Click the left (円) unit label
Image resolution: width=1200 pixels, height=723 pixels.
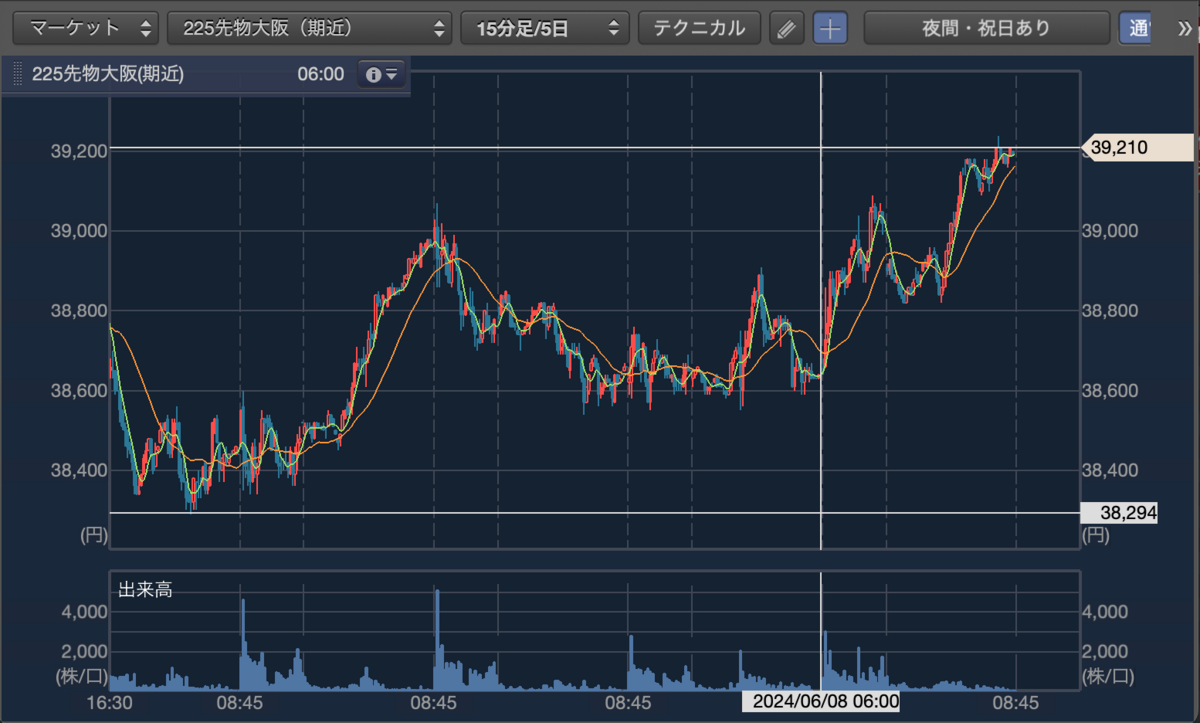(92, 535)
